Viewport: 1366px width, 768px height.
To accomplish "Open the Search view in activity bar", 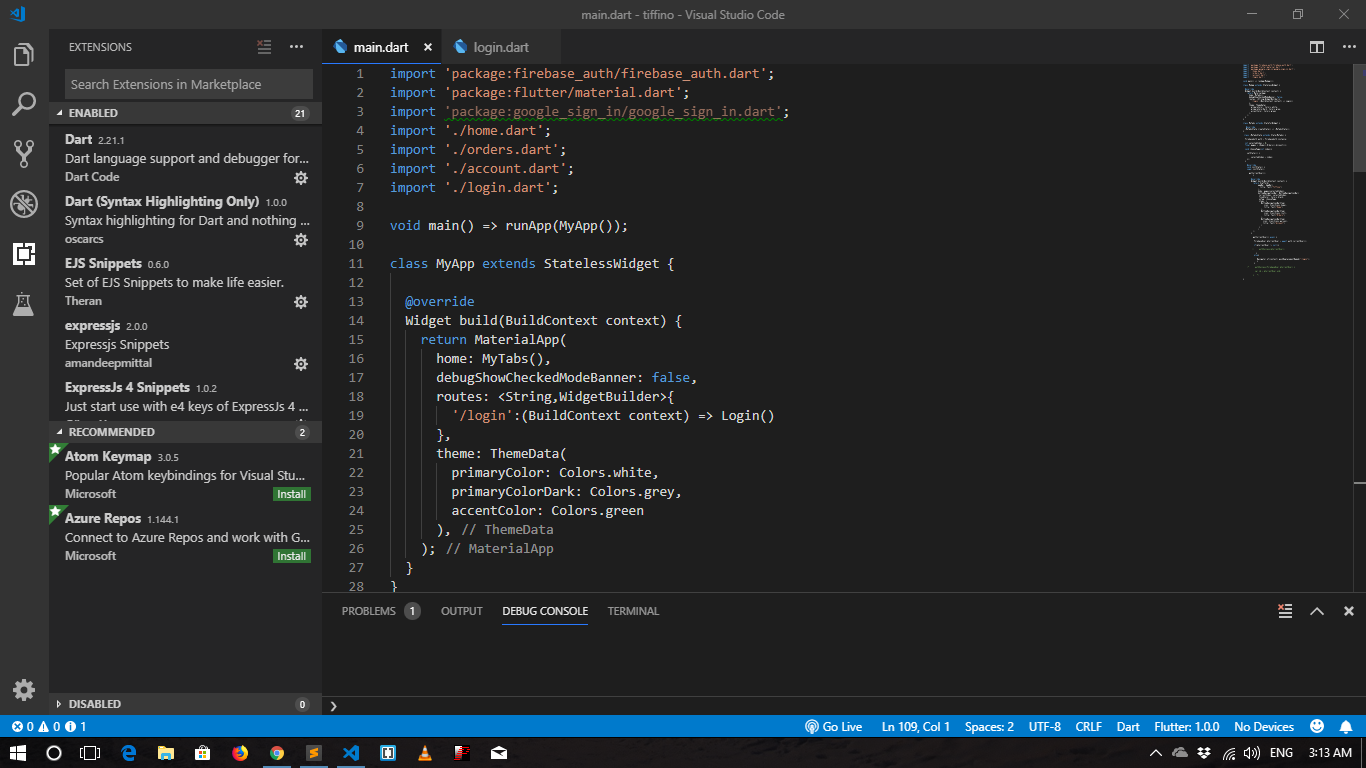I will tap(24, 104).
